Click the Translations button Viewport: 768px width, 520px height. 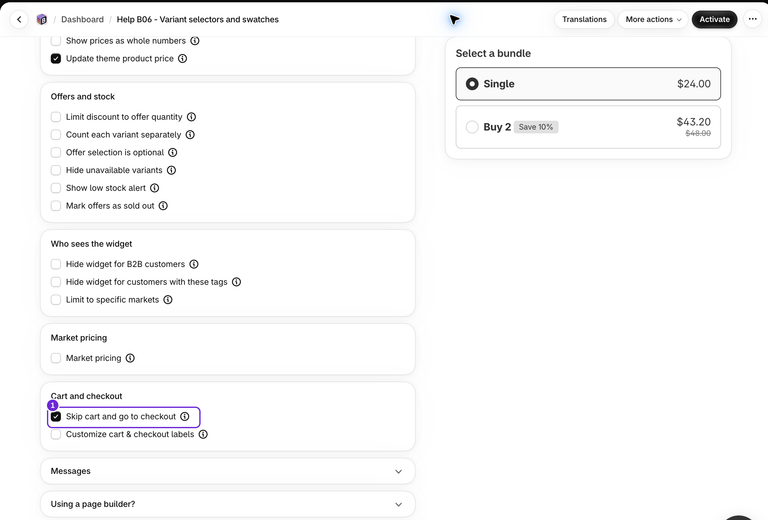[584, 20]
